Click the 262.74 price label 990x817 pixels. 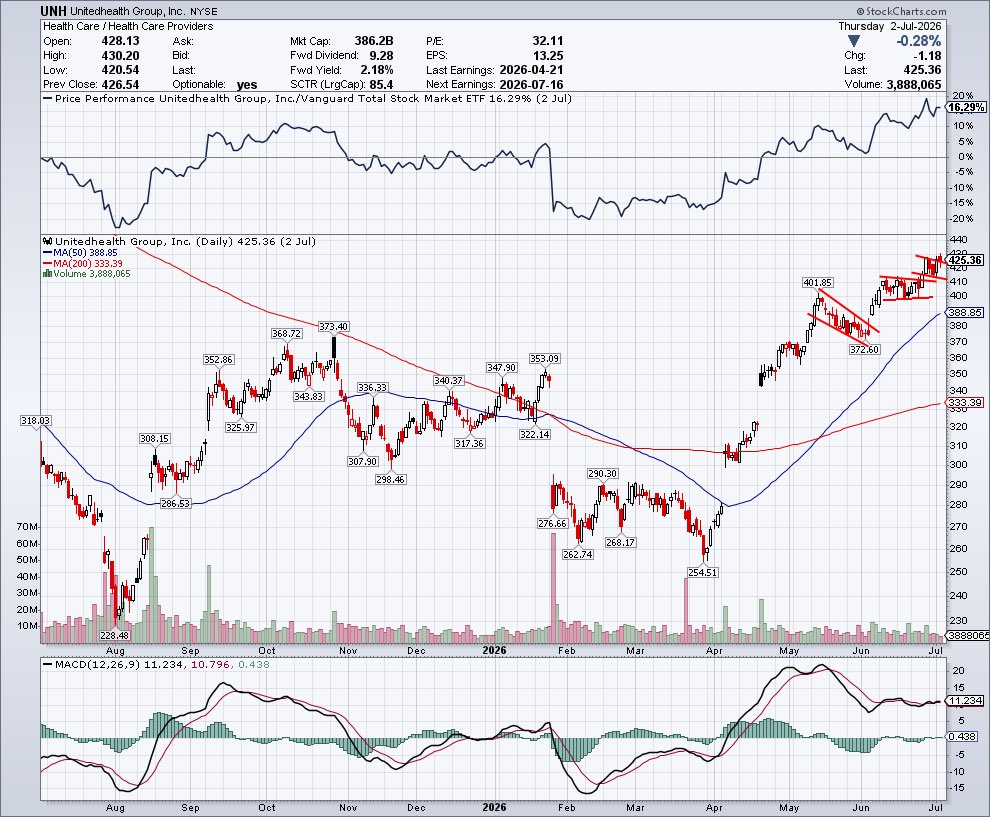point(578,554)
